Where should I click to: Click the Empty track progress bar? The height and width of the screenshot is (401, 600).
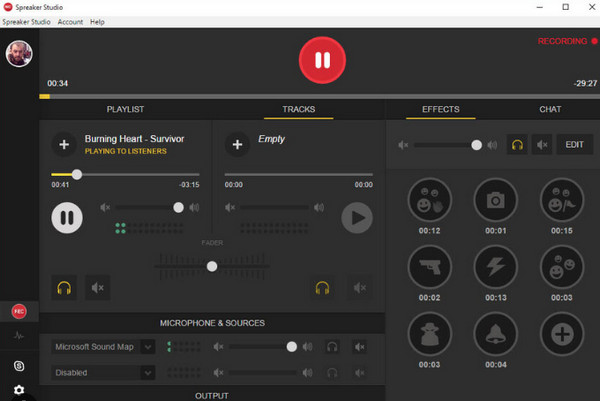[298, 174]
